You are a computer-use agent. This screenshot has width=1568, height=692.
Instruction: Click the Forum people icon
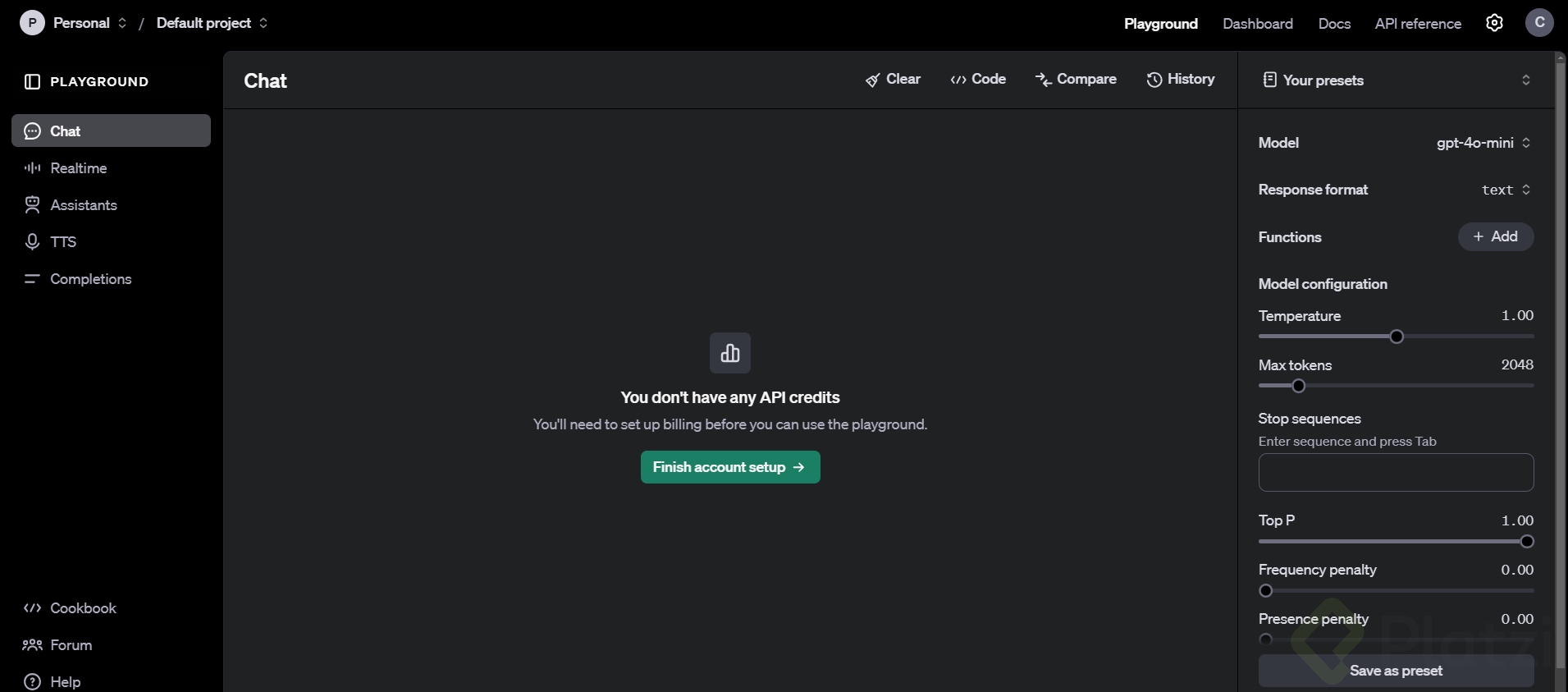tap(33, 645)
